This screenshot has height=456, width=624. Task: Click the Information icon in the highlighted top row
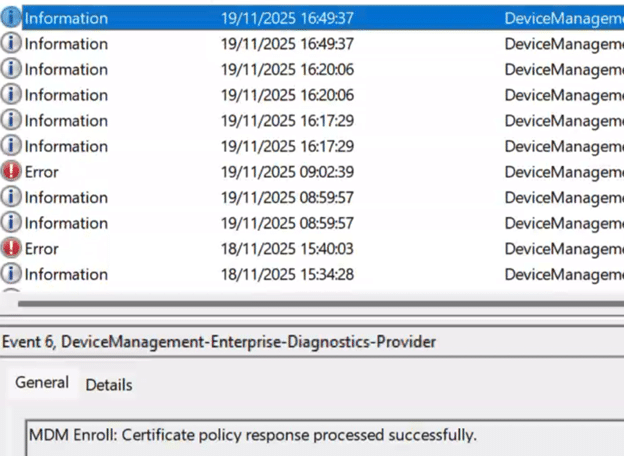12,18
